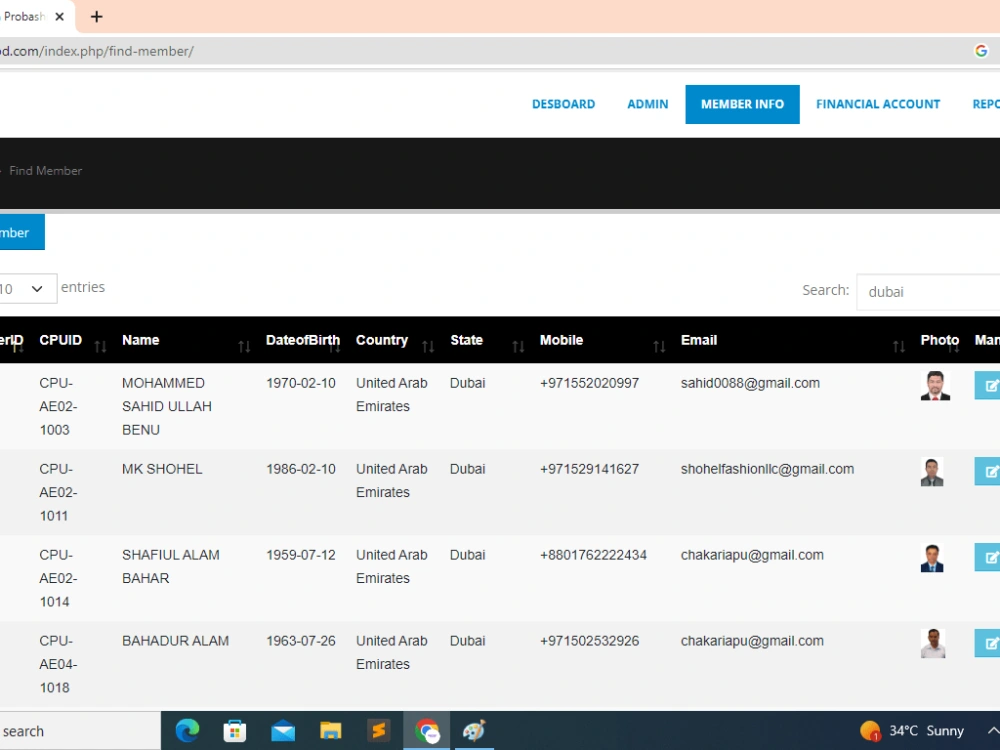Select mobile number +971502532926

[x=589, y=641]
